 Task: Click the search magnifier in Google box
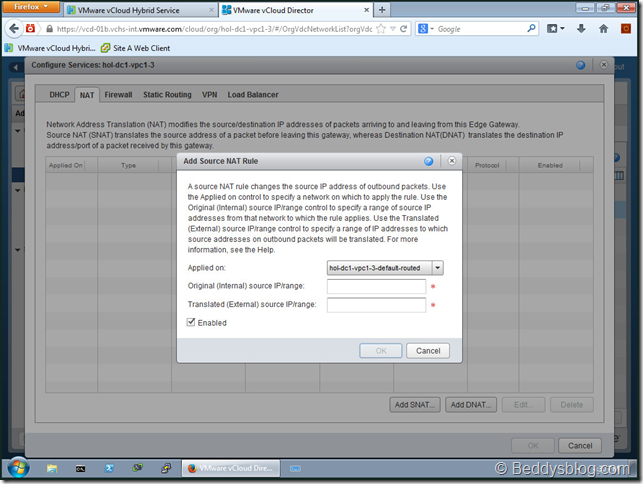[x=531, y=28]
